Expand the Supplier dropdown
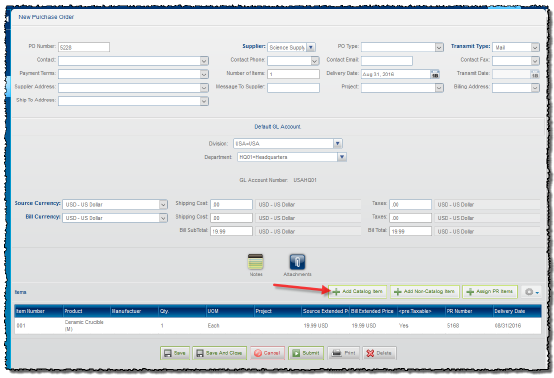The height and width of the screenshot is (378, 554). 311,47
